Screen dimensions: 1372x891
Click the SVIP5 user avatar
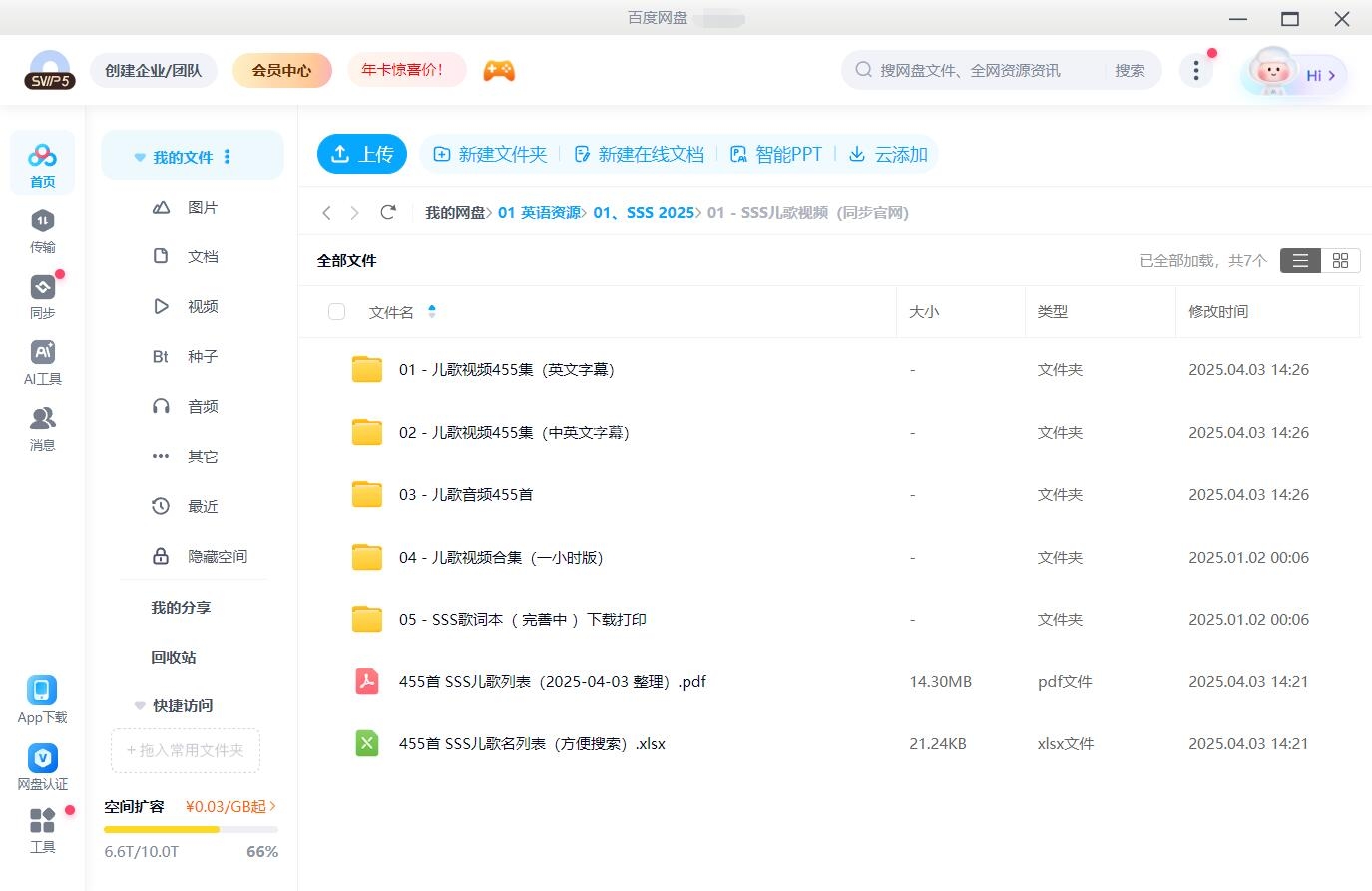[x=50, y=70]
